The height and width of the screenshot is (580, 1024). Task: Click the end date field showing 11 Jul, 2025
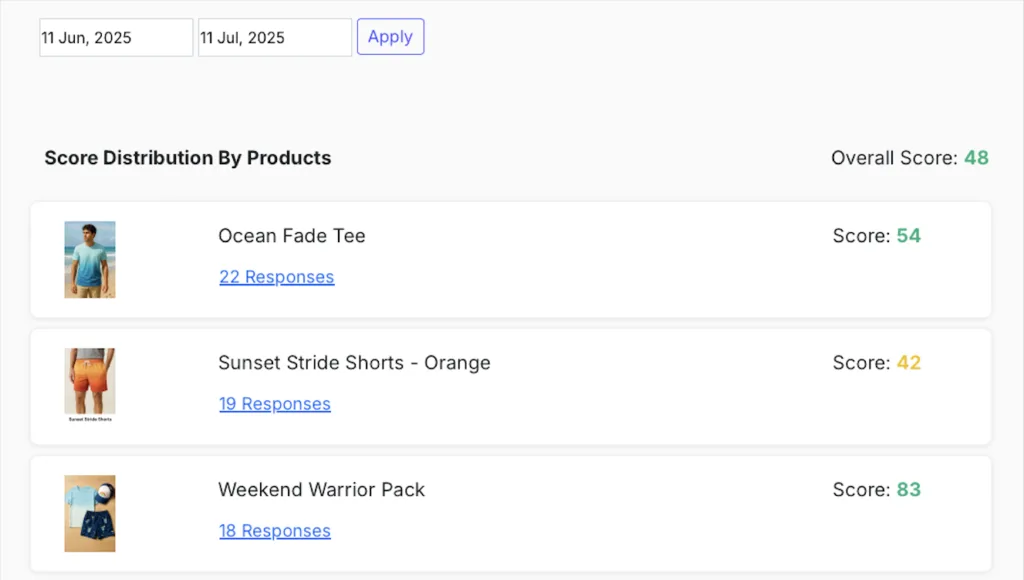(x=275, y=38)
